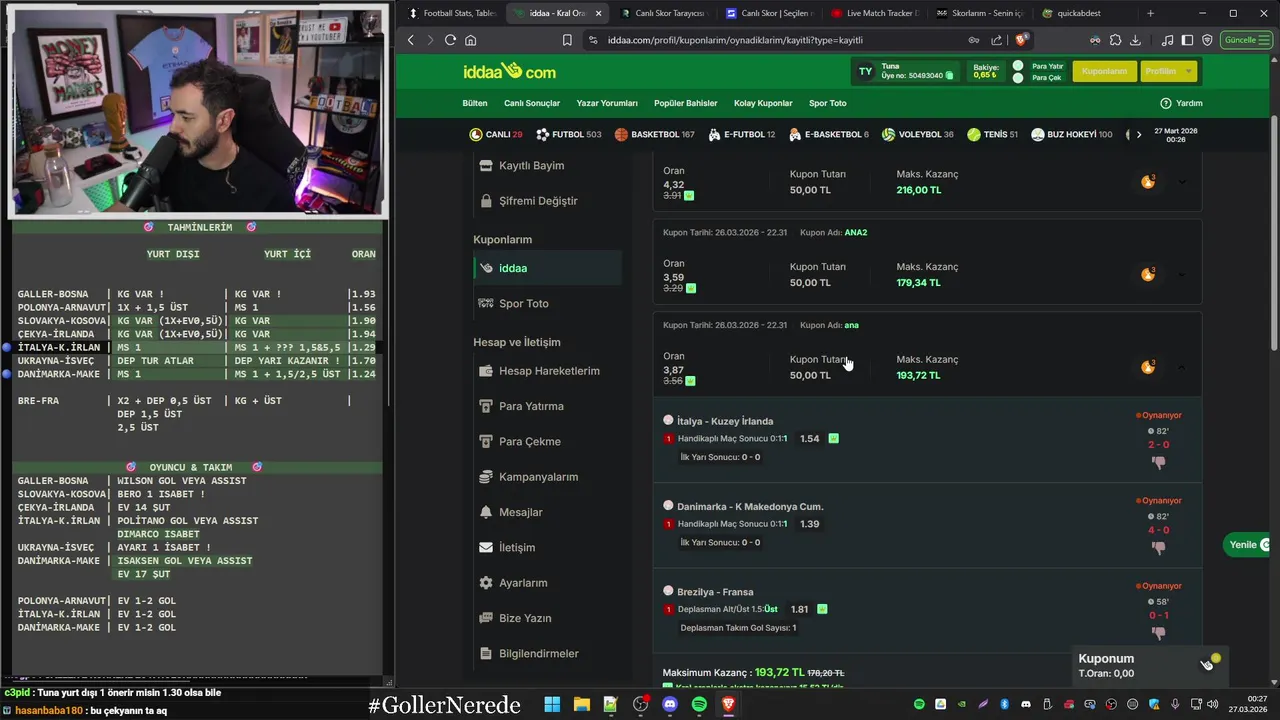Open the music note playlist icon

(1168, 40)
